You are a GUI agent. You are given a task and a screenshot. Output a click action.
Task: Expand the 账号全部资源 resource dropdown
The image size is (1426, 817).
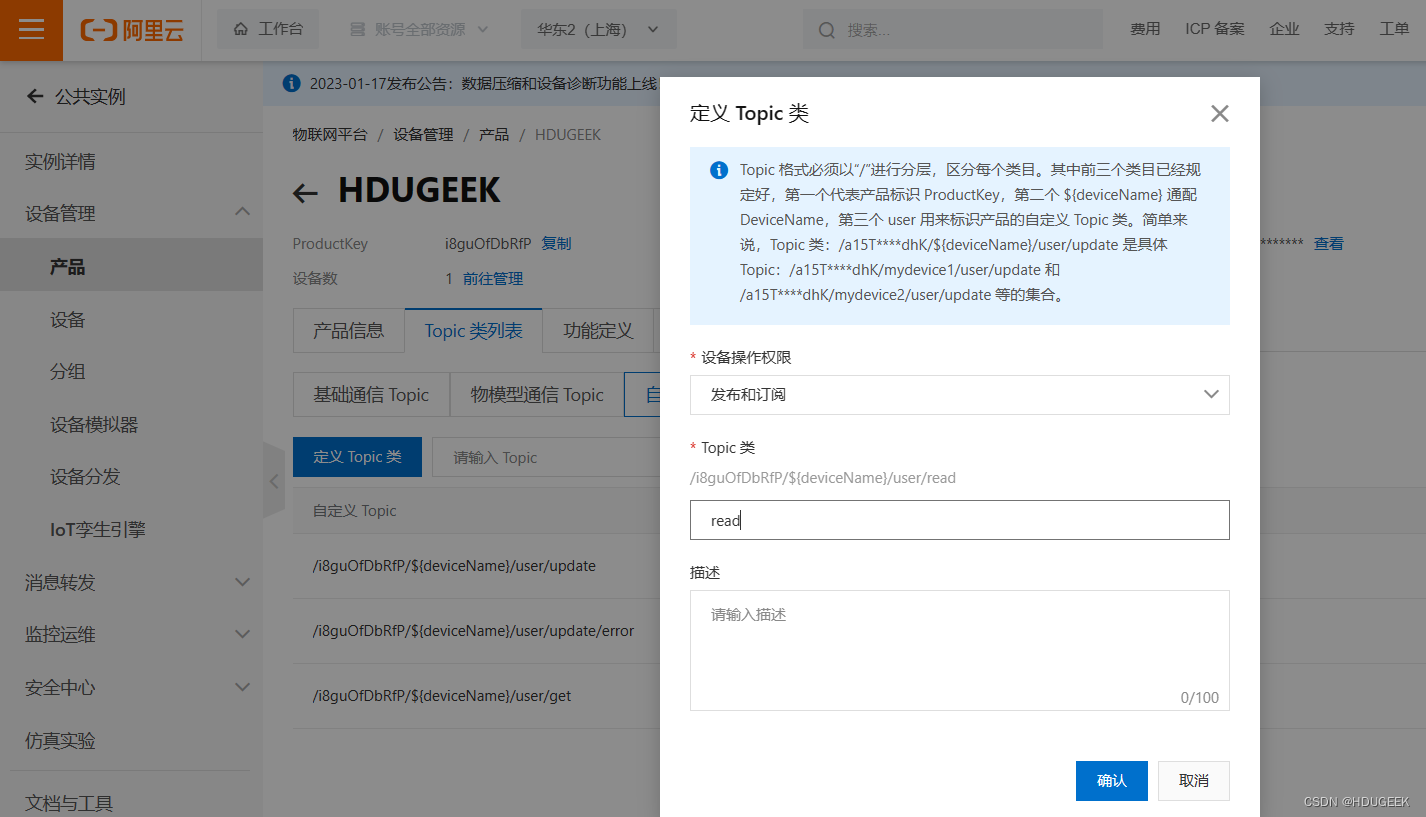[x=419, y=29]
